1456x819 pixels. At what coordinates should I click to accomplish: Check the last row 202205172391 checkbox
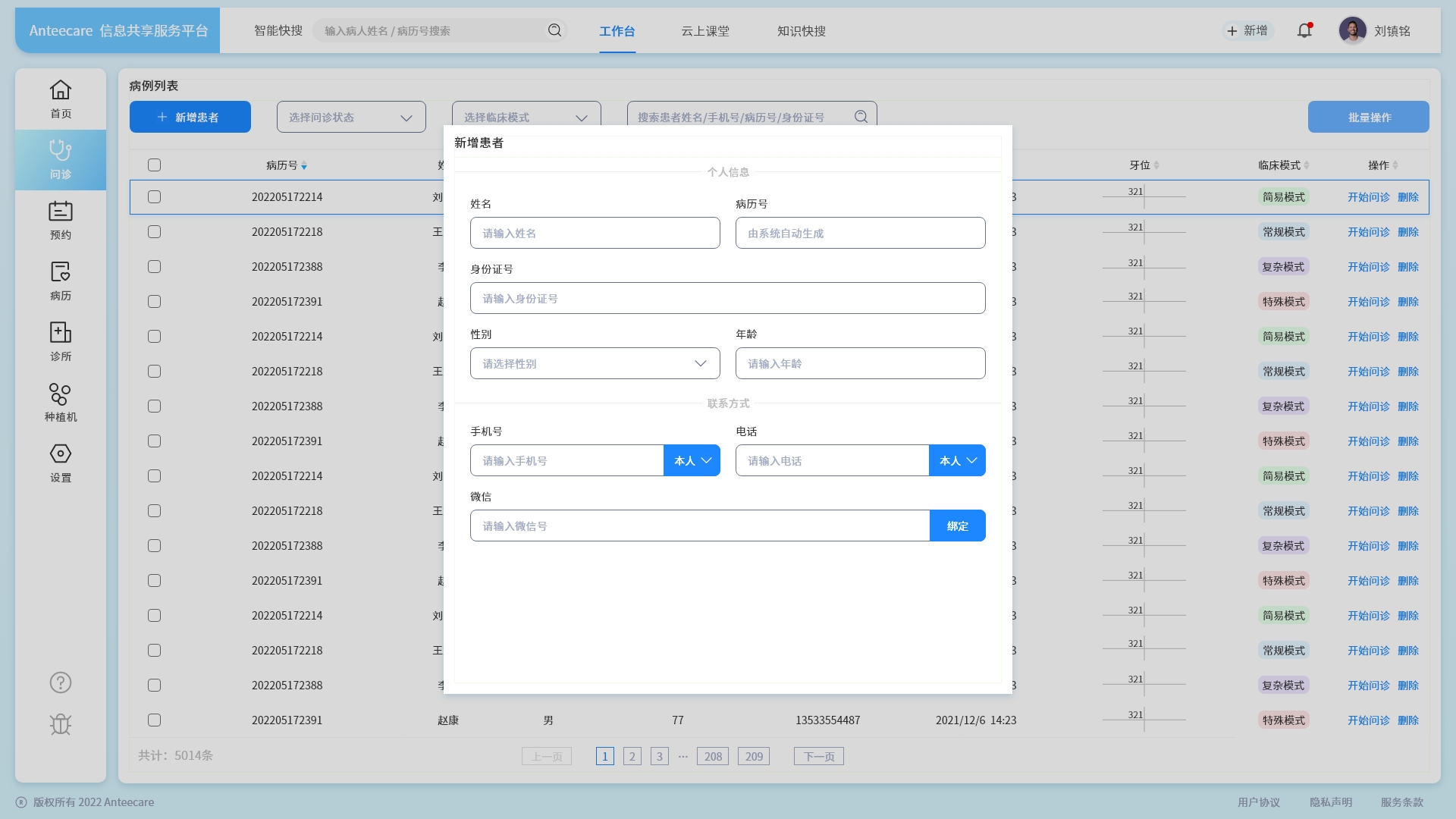click(x=155, y=720)
